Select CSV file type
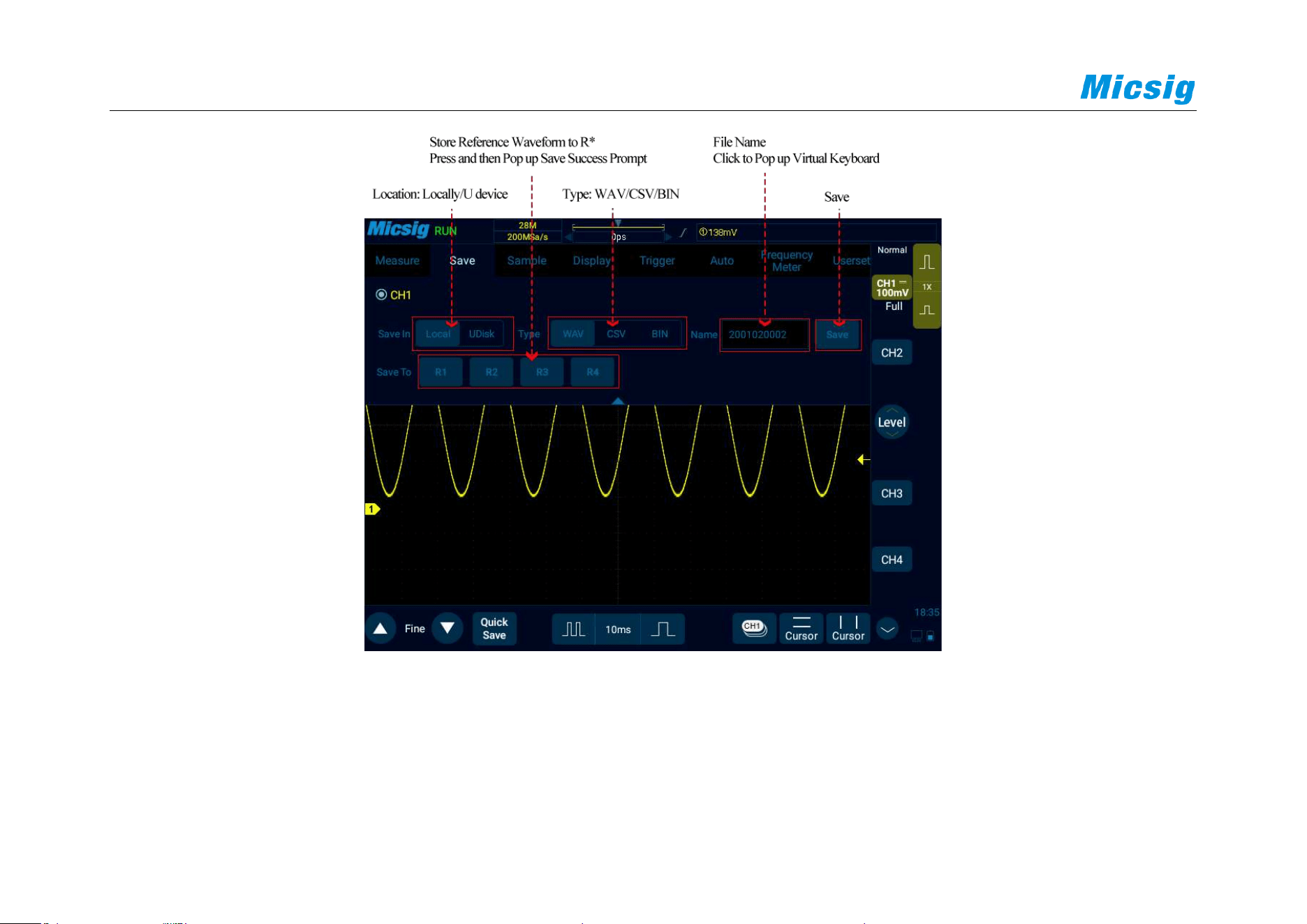This screenshot has height=924, width=1307. click(616, 334)
